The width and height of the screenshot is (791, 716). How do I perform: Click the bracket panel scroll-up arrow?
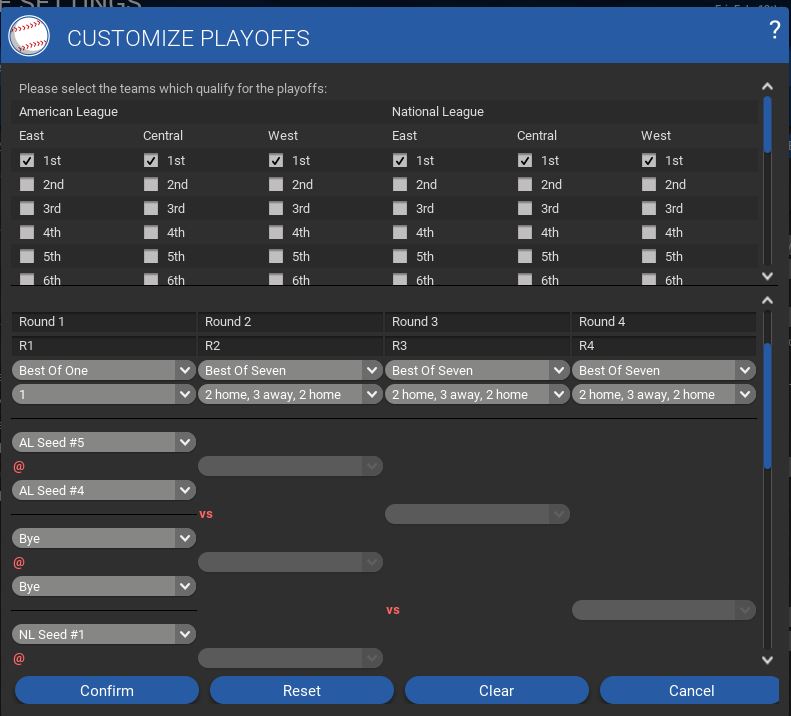point(767,300)
